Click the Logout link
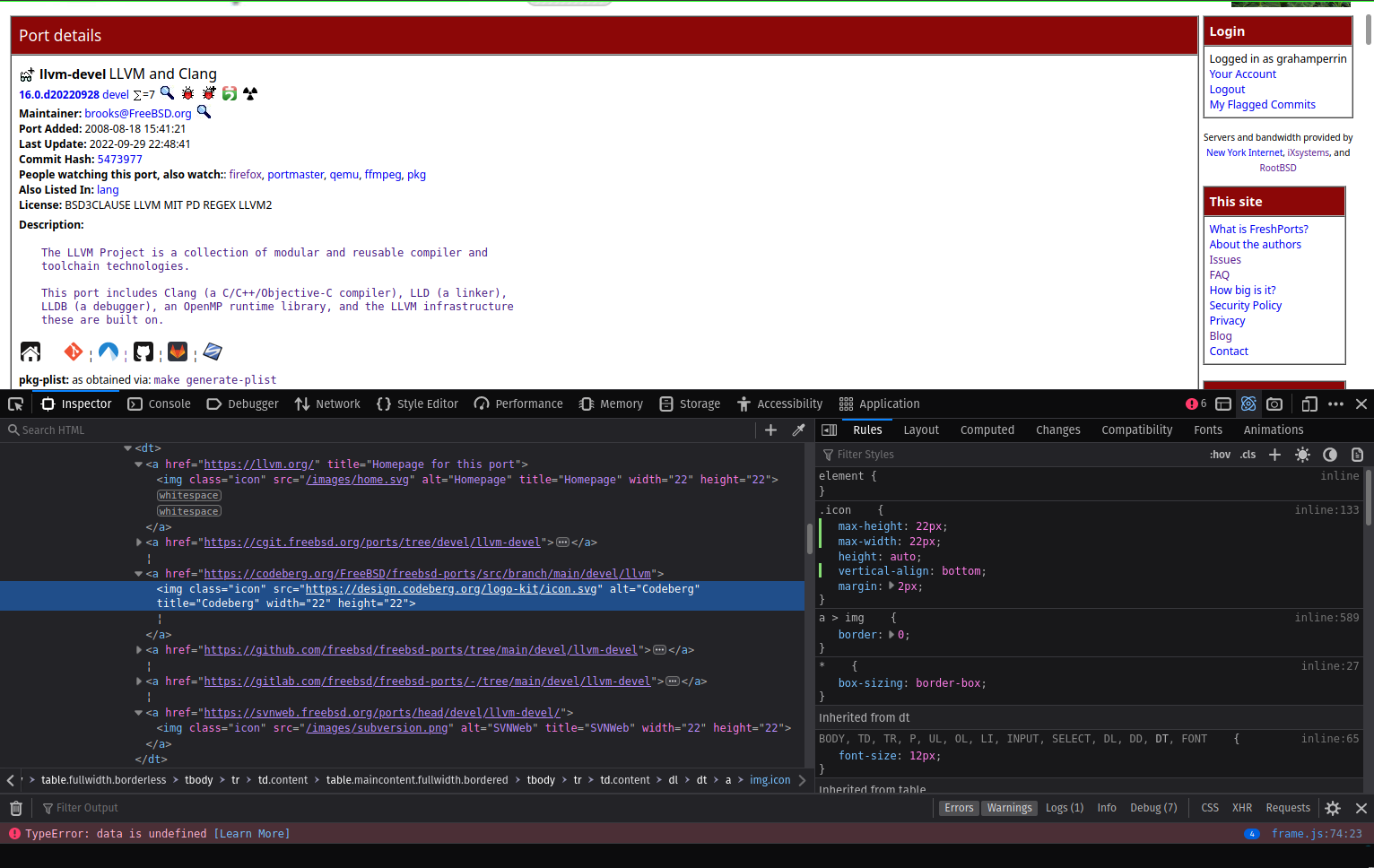This screenshot has height=868, width=1374. point(1227,89)
